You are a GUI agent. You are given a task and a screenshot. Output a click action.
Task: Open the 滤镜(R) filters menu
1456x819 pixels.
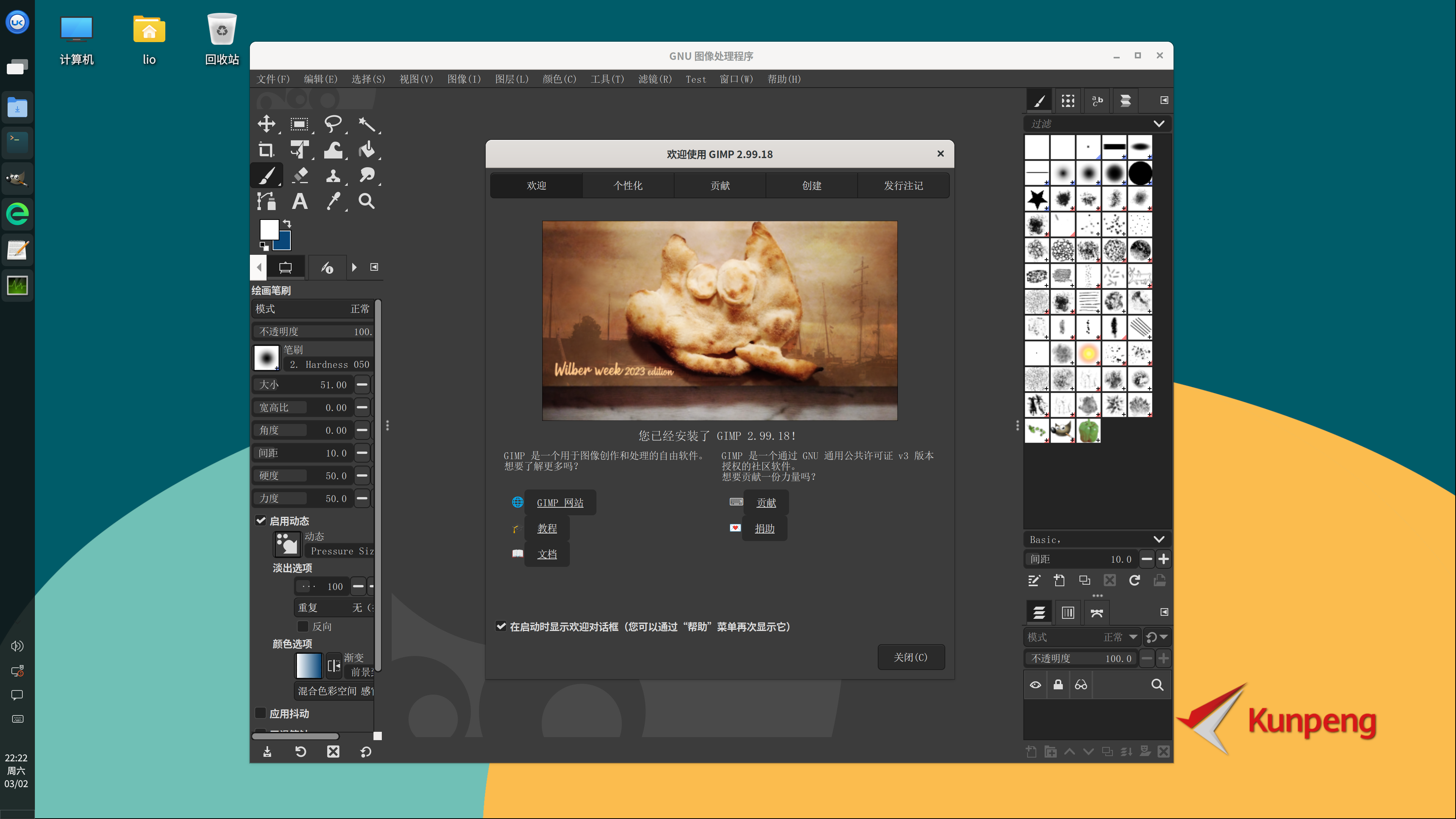(654, 79)
